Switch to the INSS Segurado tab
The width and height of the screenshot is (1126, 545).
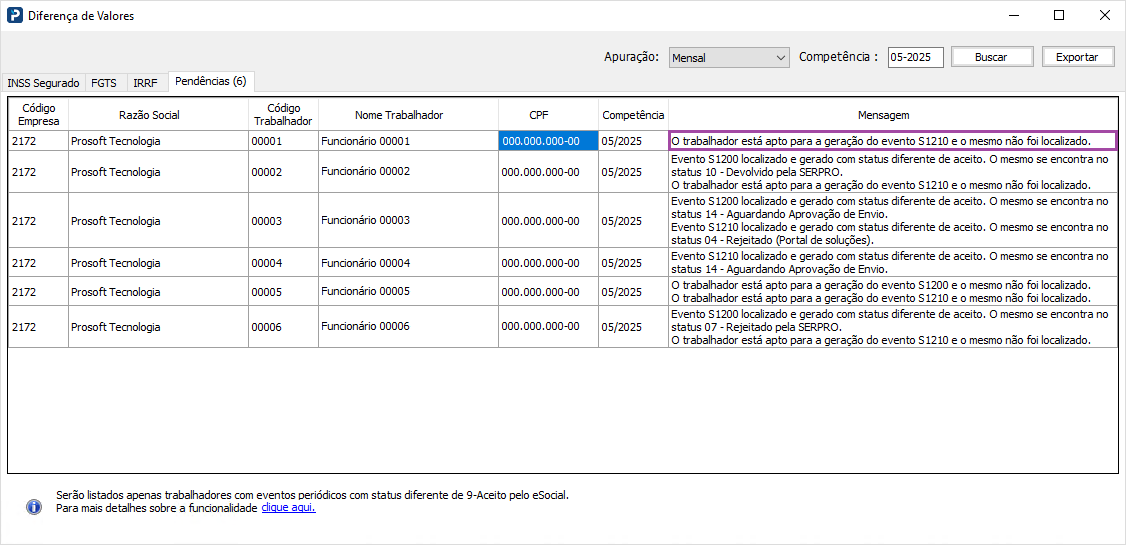(43, 83)
